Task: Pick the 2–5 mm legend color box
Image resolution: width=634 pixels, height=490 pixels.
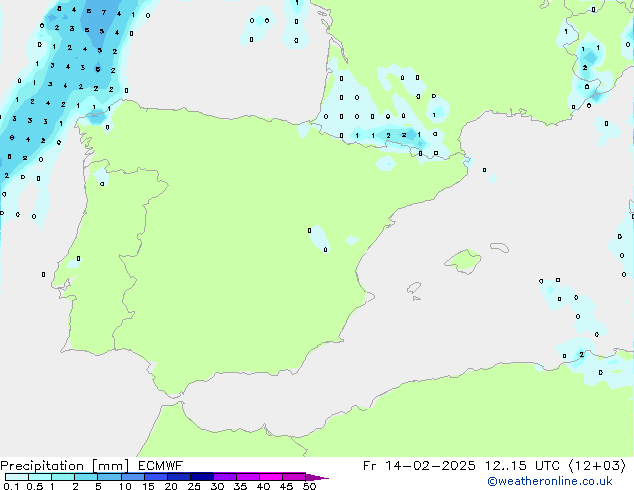Action: tap(86, 477)
